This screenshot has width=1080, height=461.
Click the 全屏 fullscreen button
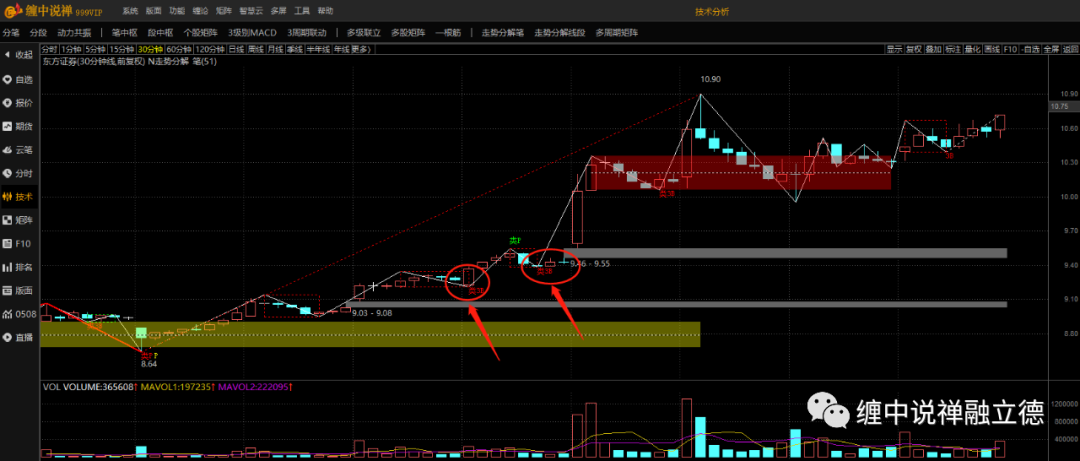[1051, 49]
